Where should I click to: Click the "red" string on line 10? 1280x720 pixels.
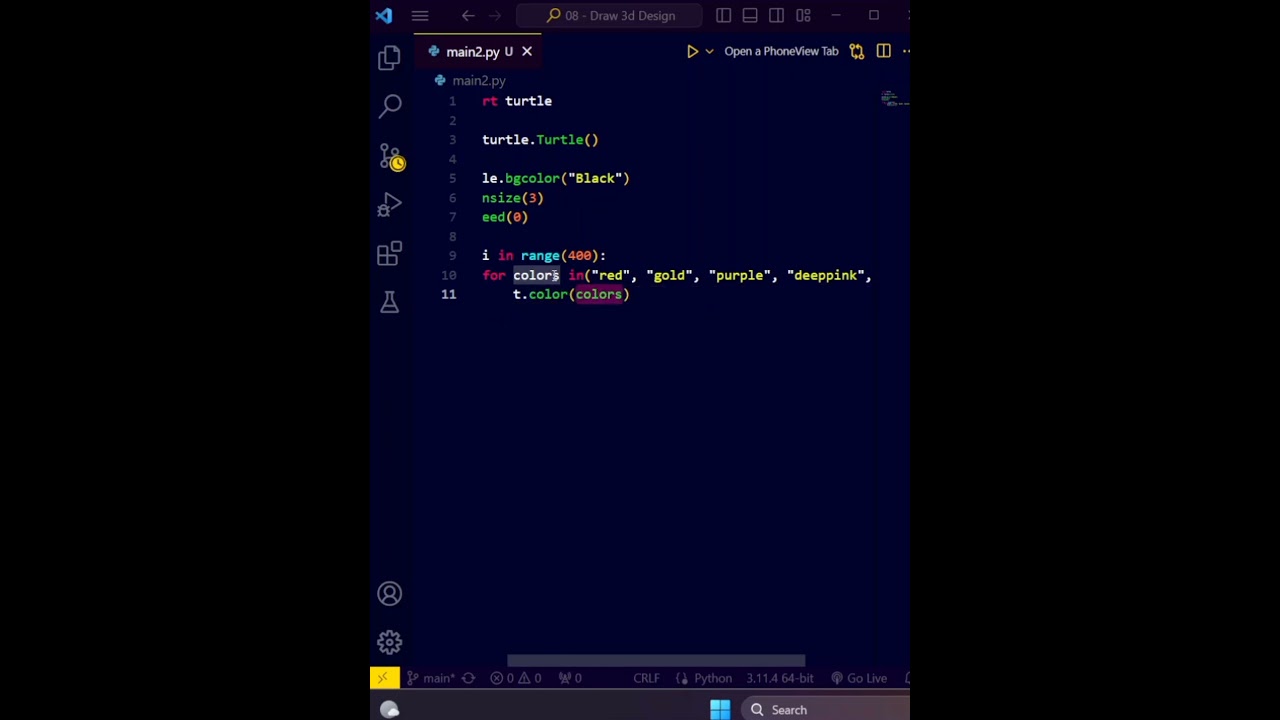(x=610, y=275)
